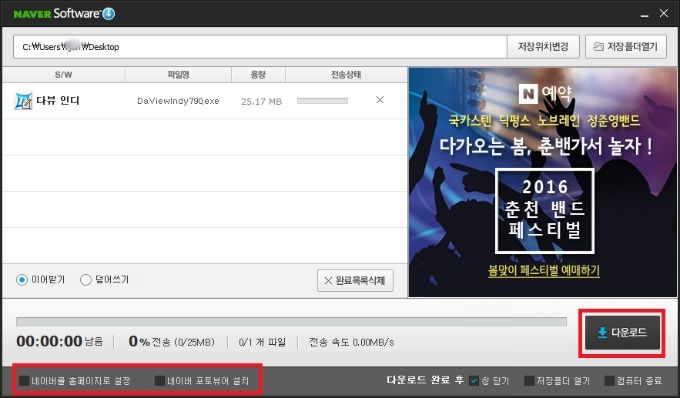
Task: Click the 파일명 column header
Action: pos(178,75)
